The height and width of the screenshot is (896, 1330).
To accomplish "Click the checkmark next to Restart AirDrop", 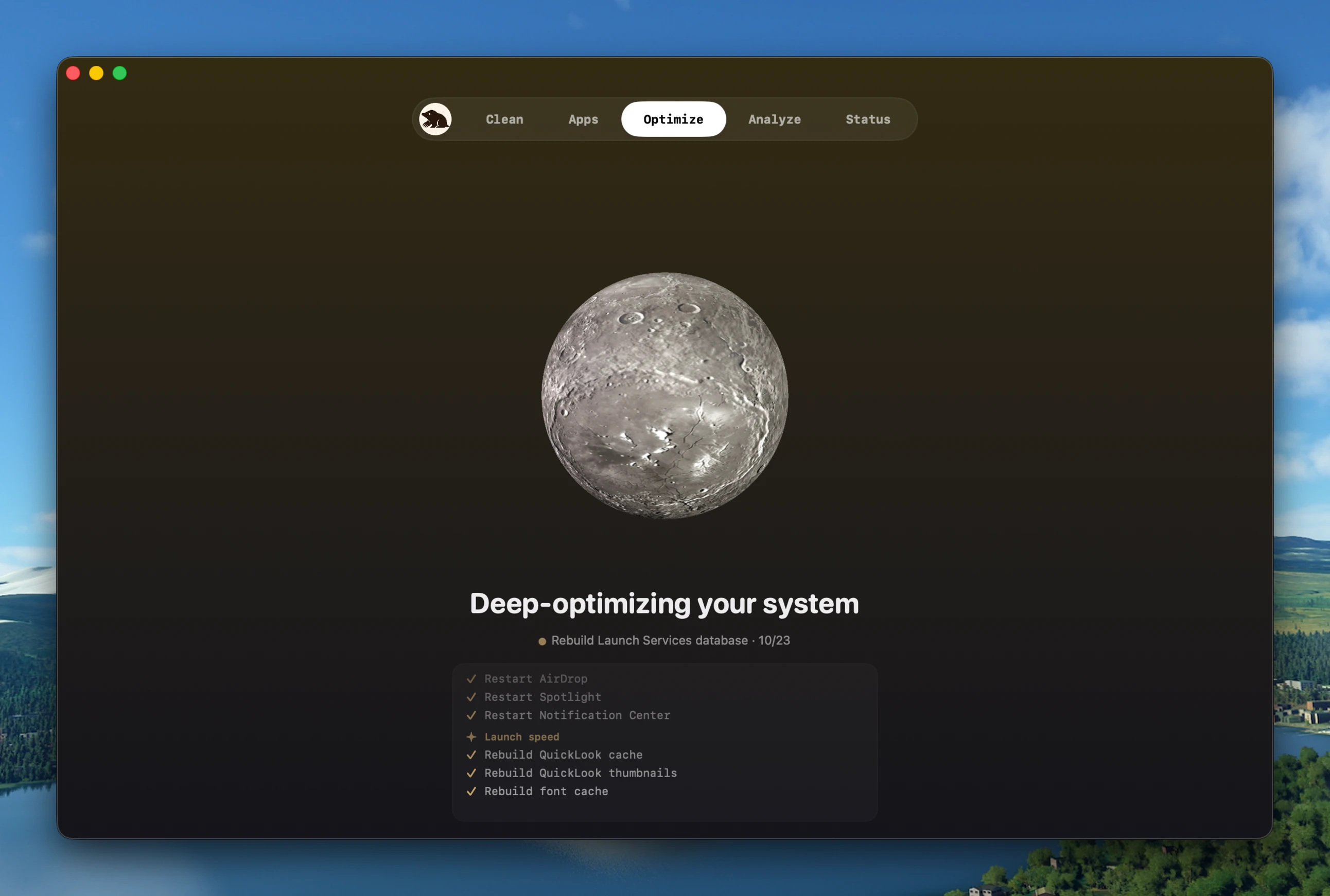I will tap(471, 679).
